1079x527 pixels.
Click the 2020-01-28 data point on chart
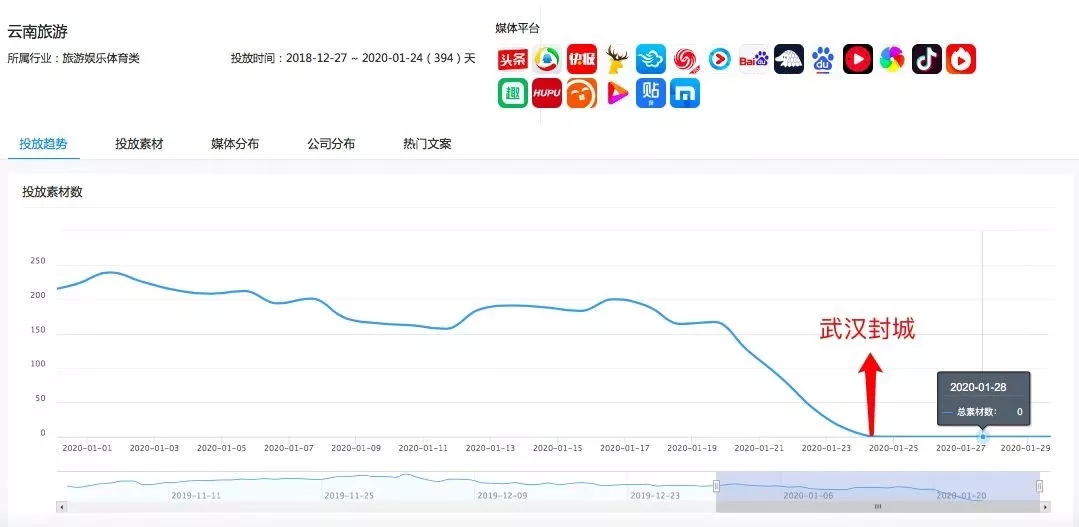coord(983,436)
